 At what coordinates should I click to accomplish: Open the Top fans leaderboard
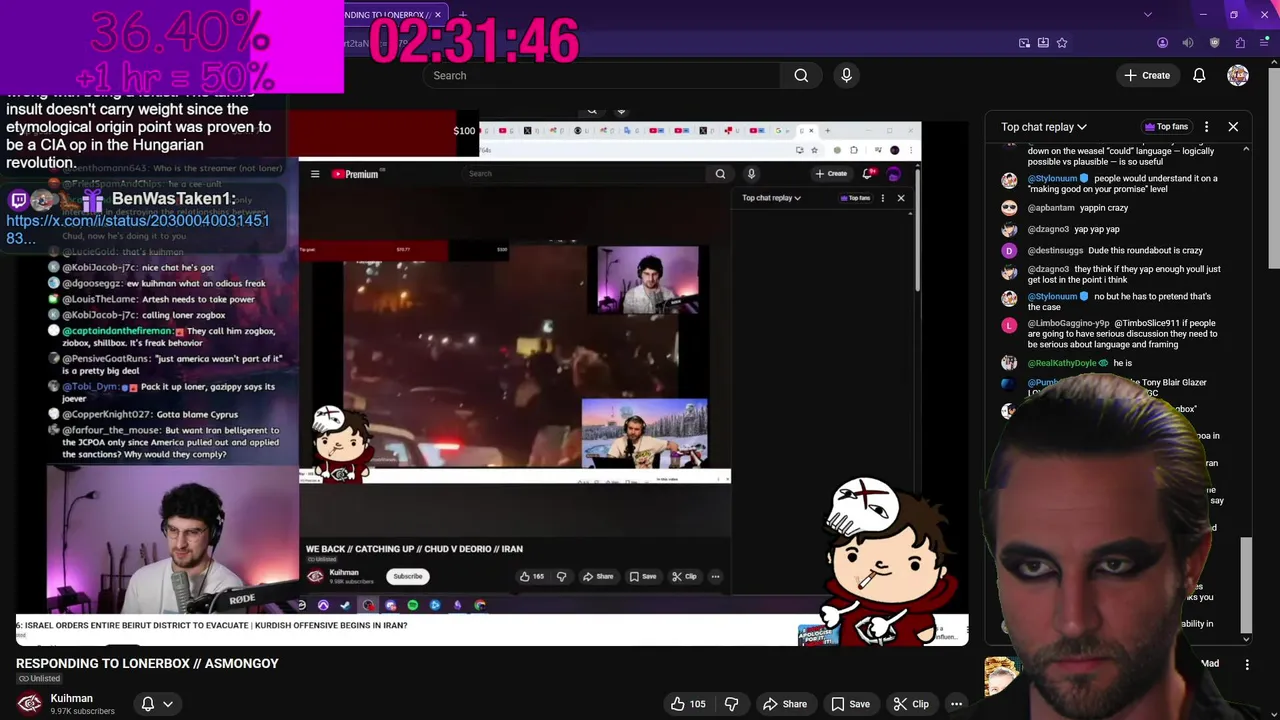click(1166, 127)
